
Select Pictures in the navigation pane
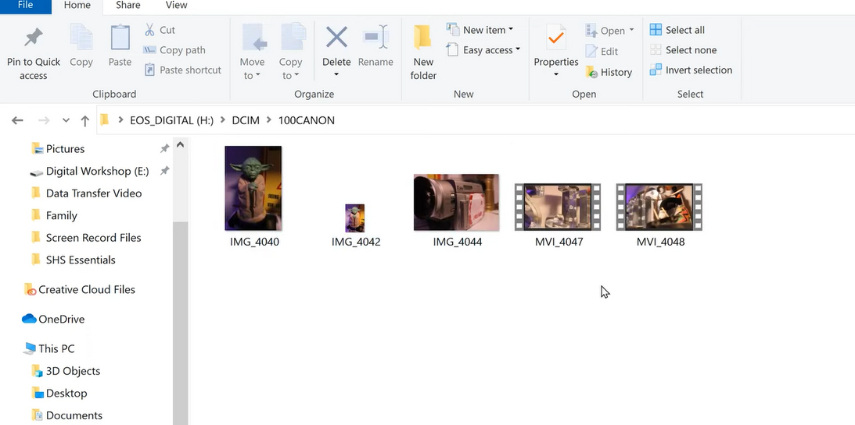point(65,148)
